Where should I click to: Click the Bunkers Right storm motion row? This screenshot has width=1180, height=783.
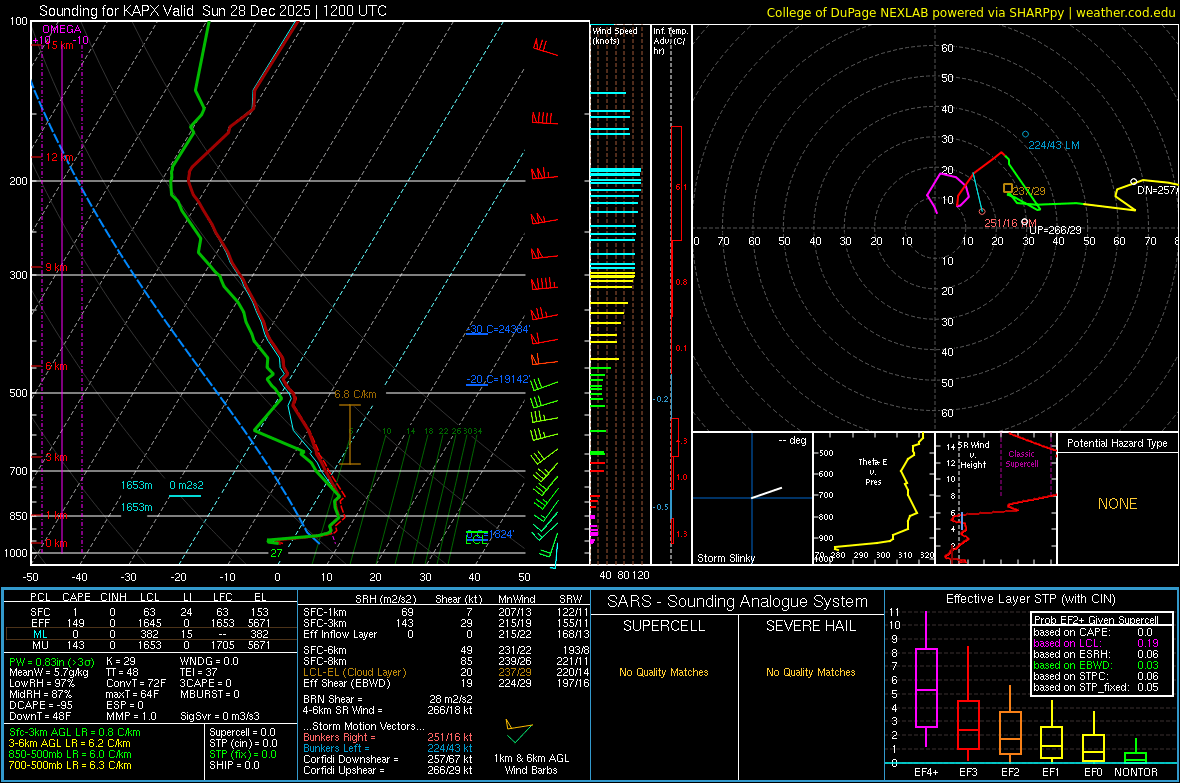388,737
